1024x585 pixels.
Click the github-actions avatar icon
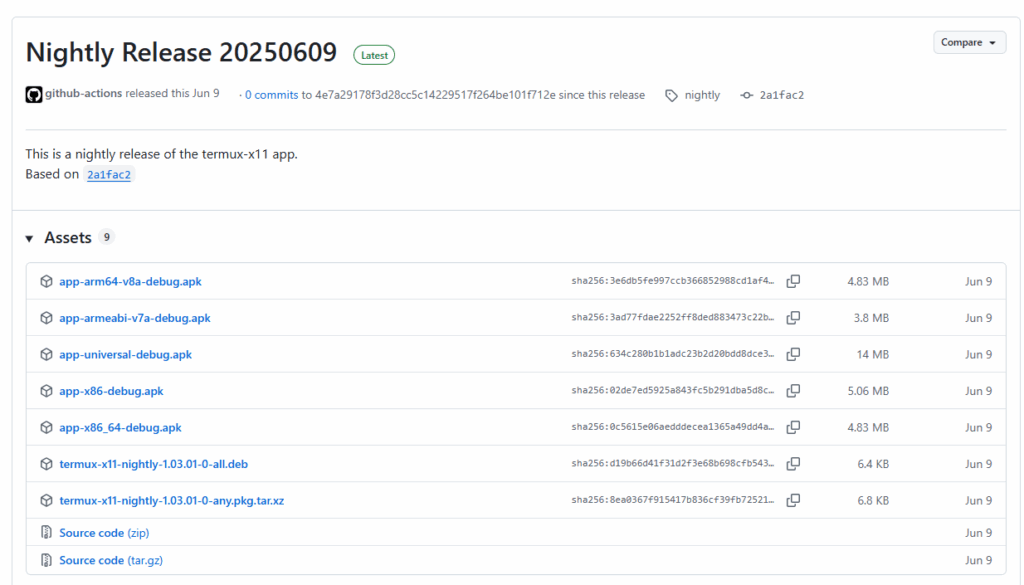34,95
